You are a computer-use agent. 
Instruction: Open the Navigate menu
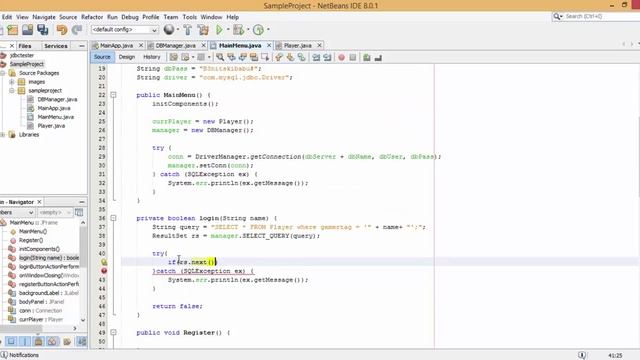[44, 17]
